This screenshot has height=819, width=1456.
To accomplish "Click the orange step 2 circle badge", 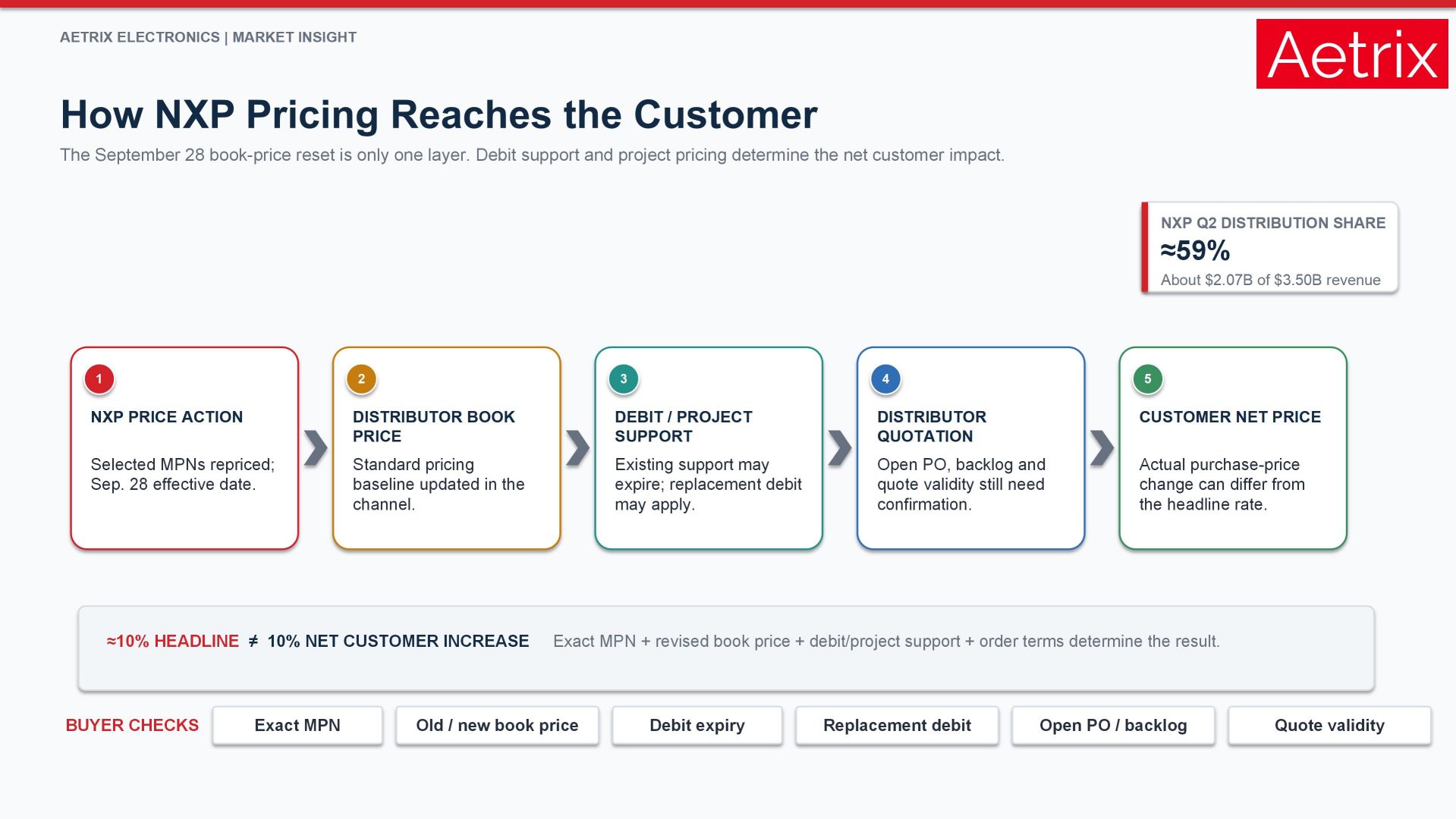I will [x=361, y=379].
